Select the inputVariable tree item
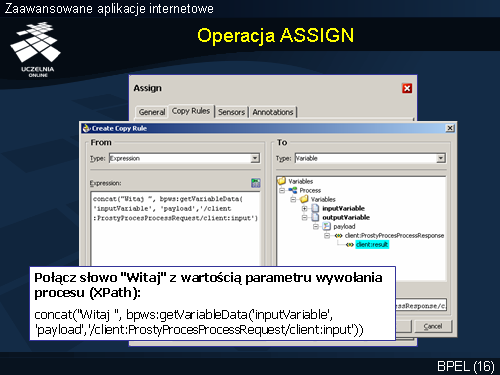Screen dimensions: 500x375 click(343, 208)
